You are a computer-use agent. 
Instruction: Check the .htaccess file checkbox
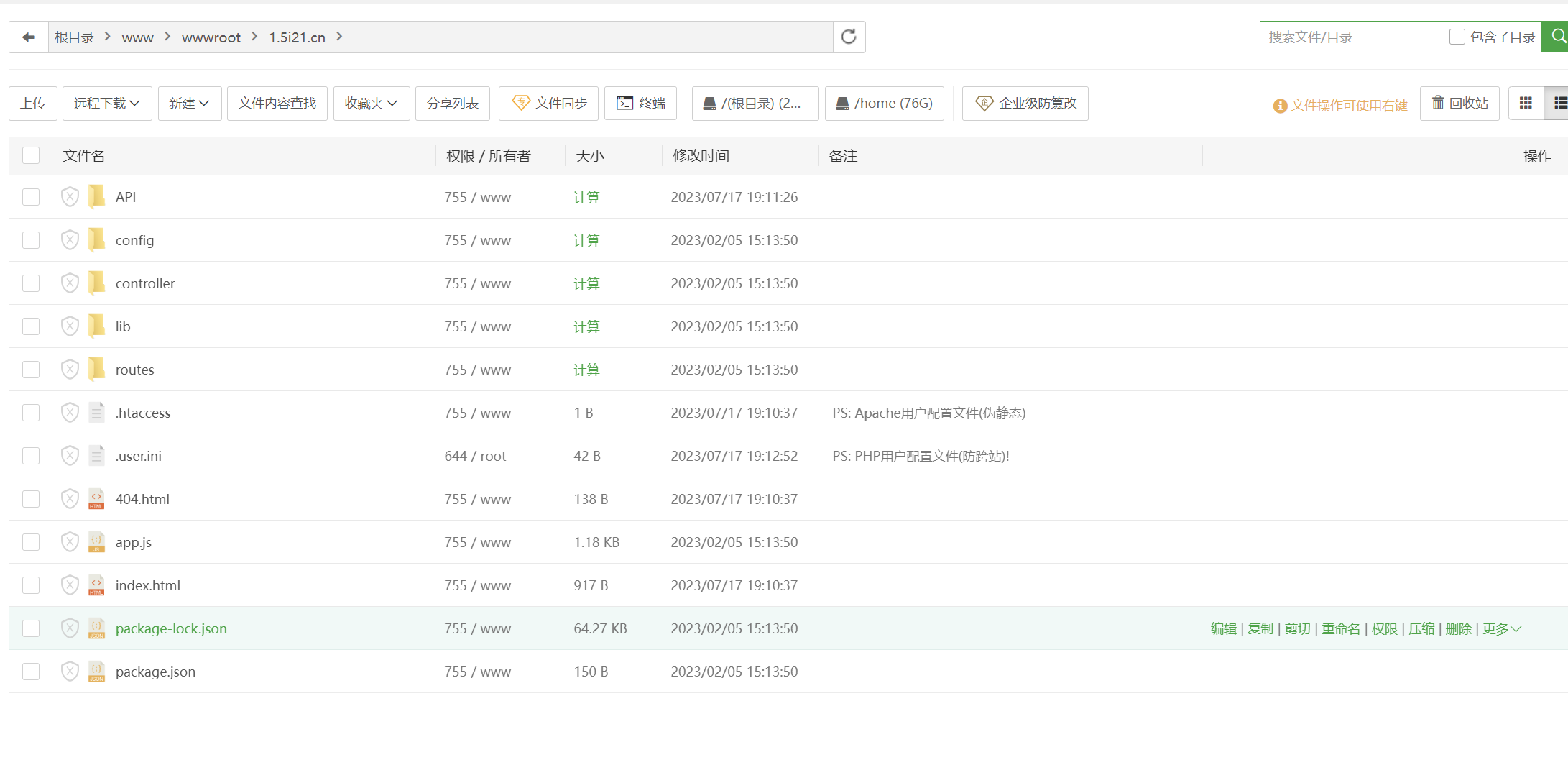click(31, 413)
